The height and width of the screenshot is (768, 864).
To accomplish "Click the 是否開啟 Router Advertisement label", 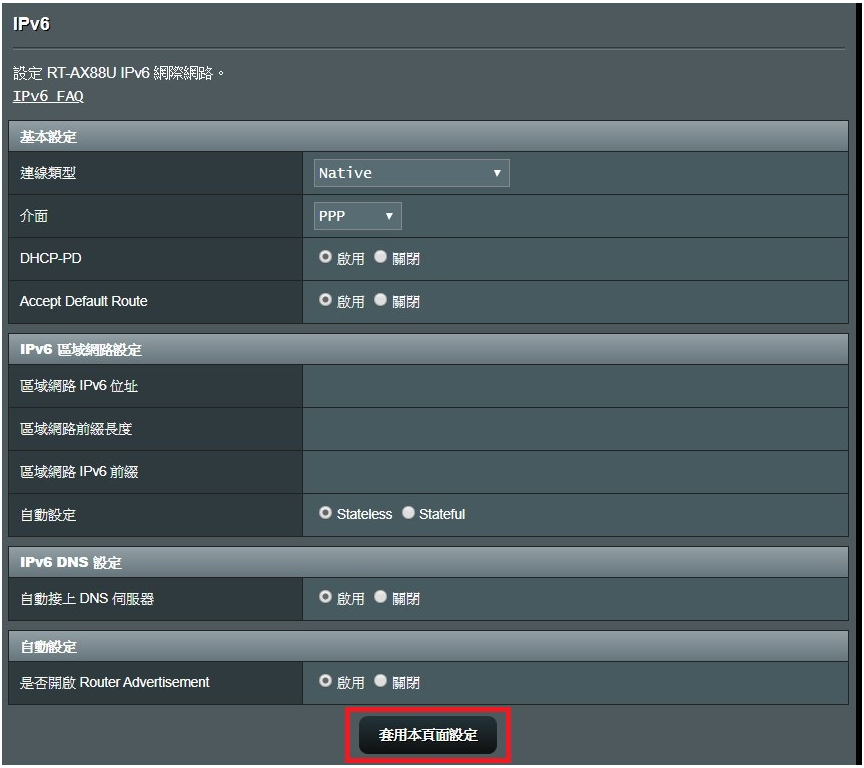I will (x=114, y=683).
